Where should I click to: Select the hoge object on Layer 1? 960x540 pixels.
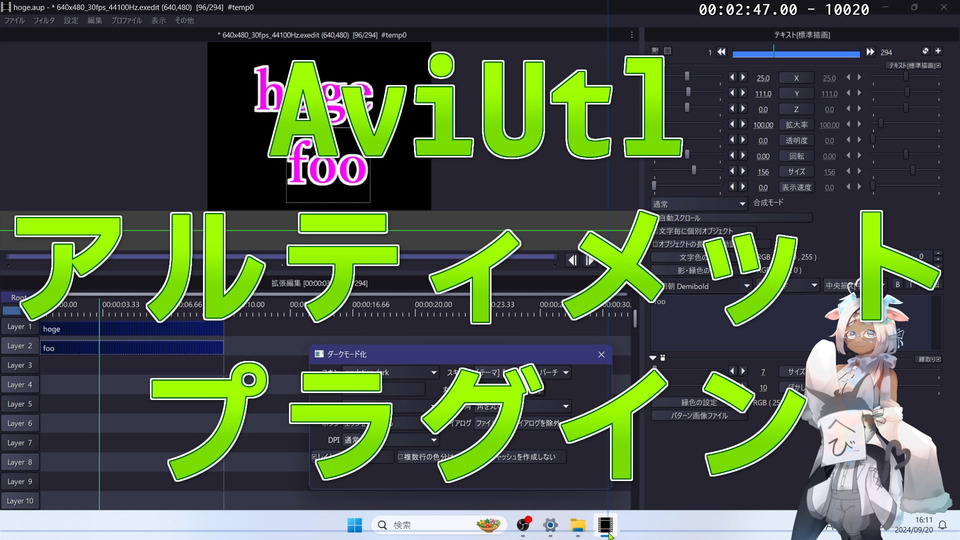click(x=132, y=329)
